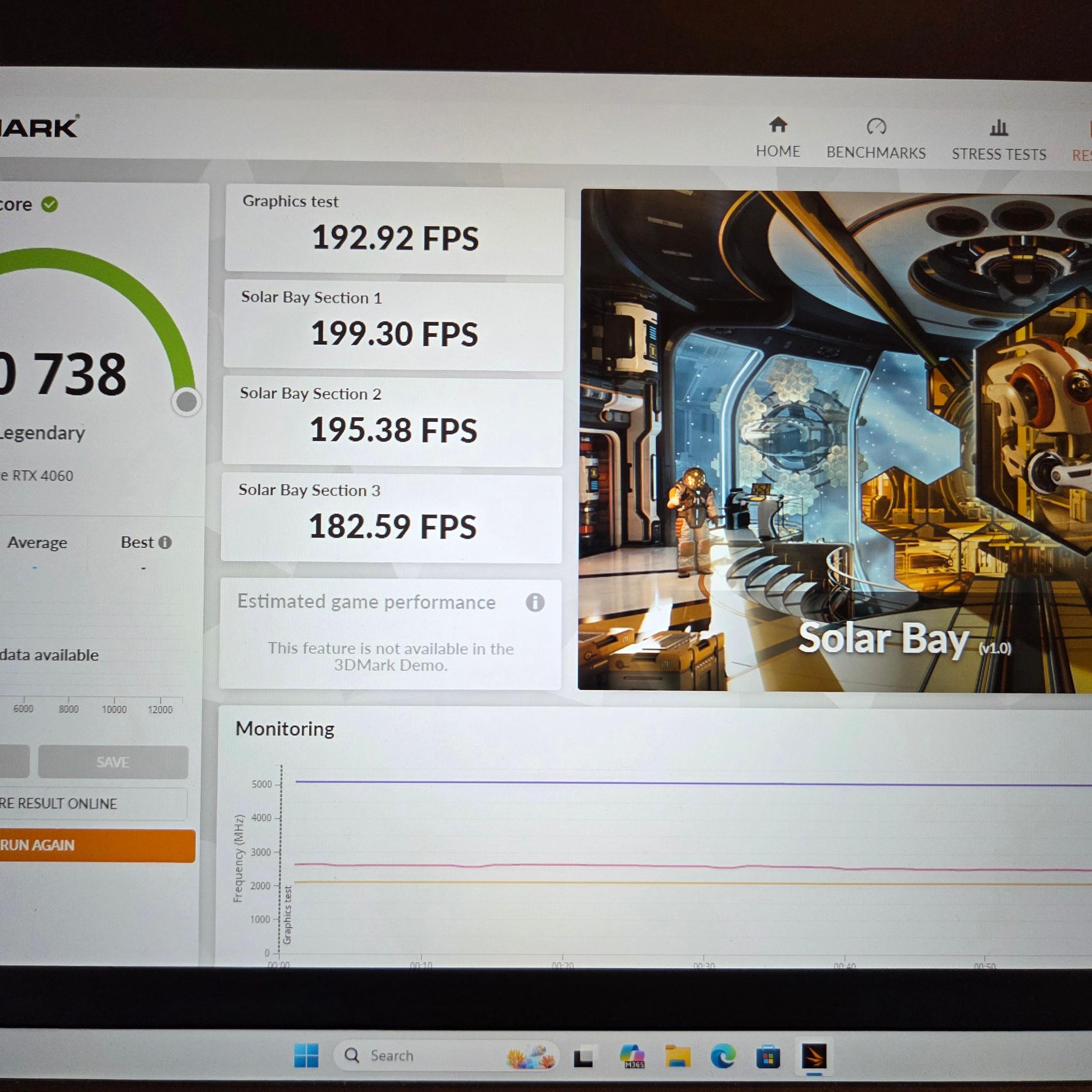The image size is (1092, 1092).
Task: Click the Estimated game performance heading
Action: tap(366, 602)
